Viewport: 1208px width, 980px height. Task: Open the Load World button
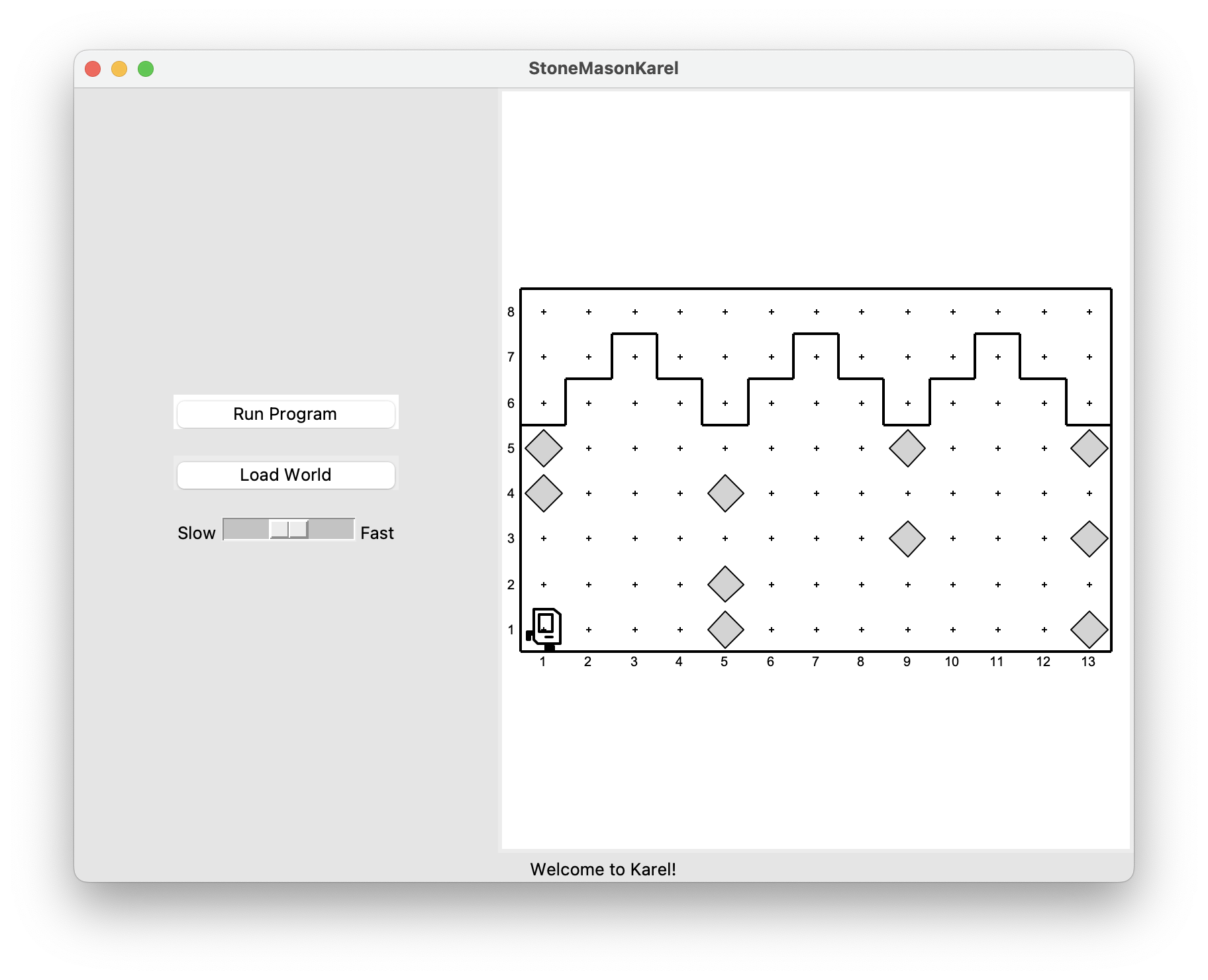tap(285, 475)
